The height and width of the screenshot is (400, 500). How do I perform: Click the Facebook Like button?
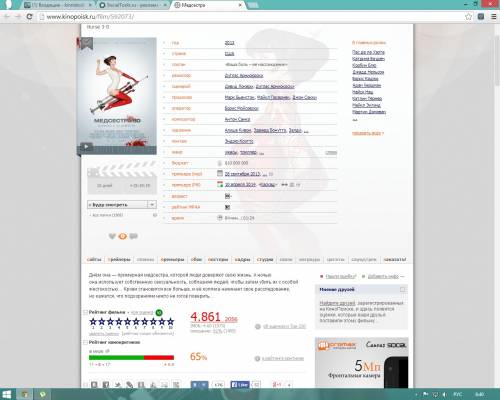tap(240, 384)
